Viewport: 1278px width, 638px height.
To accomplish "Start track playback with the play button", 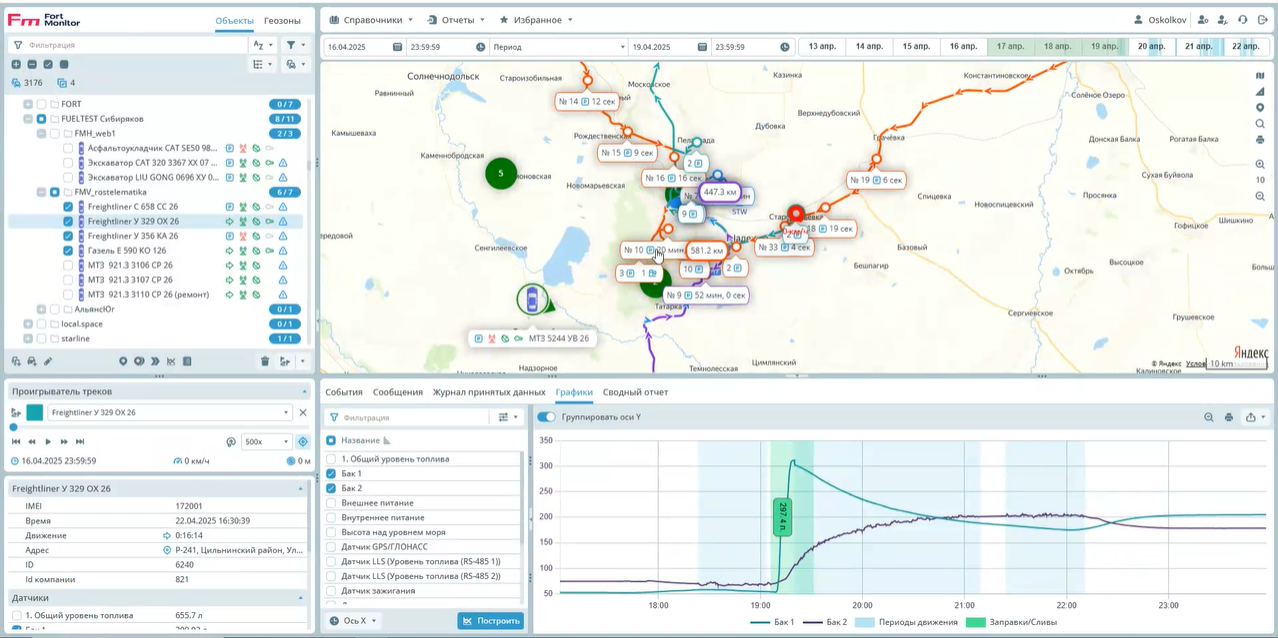I will click(48, 441).
